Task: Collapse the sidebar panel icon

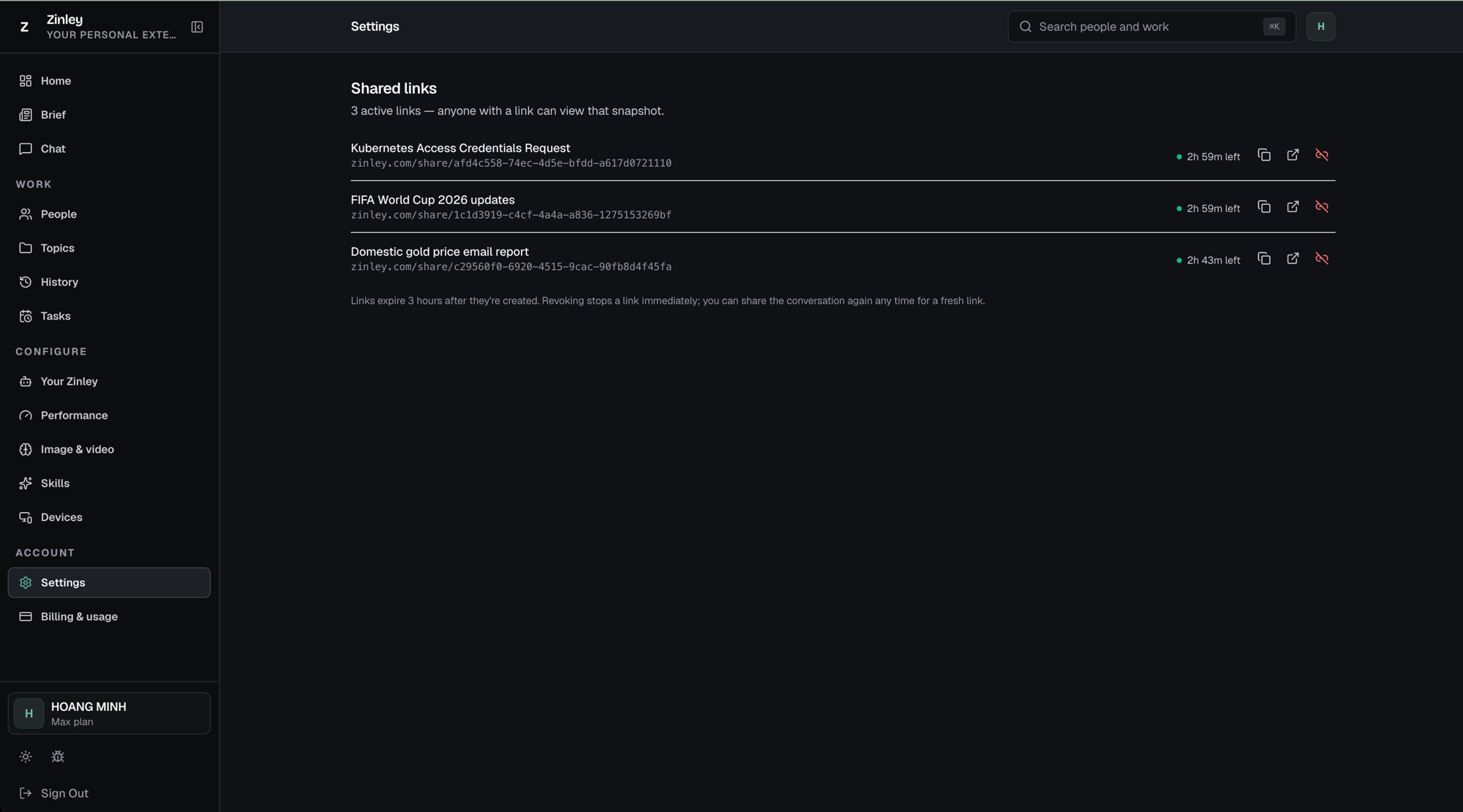Action: [197, 27]
